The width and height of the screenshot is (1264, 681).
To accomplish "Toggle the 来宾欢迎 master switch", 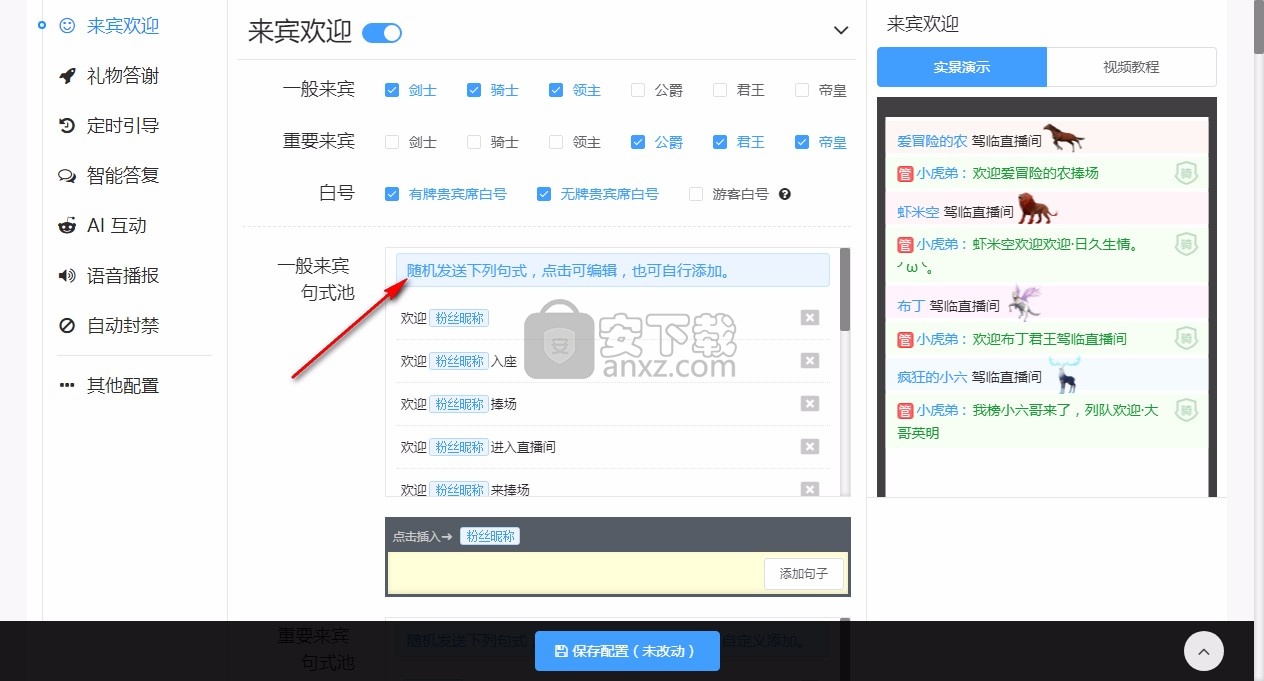I will point(382,33).
